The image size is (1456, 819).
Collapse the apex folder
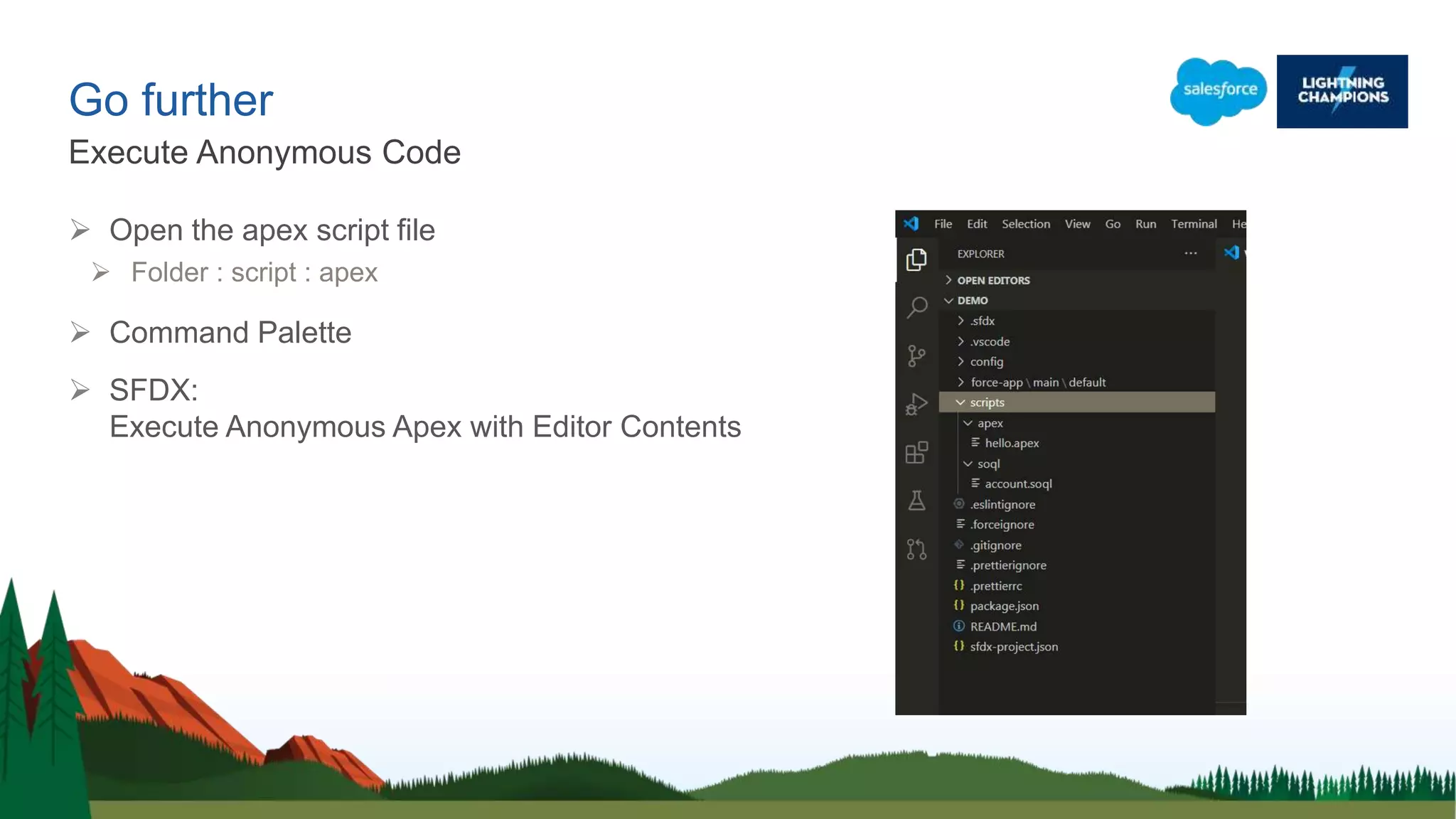[x=1077, y=422]
